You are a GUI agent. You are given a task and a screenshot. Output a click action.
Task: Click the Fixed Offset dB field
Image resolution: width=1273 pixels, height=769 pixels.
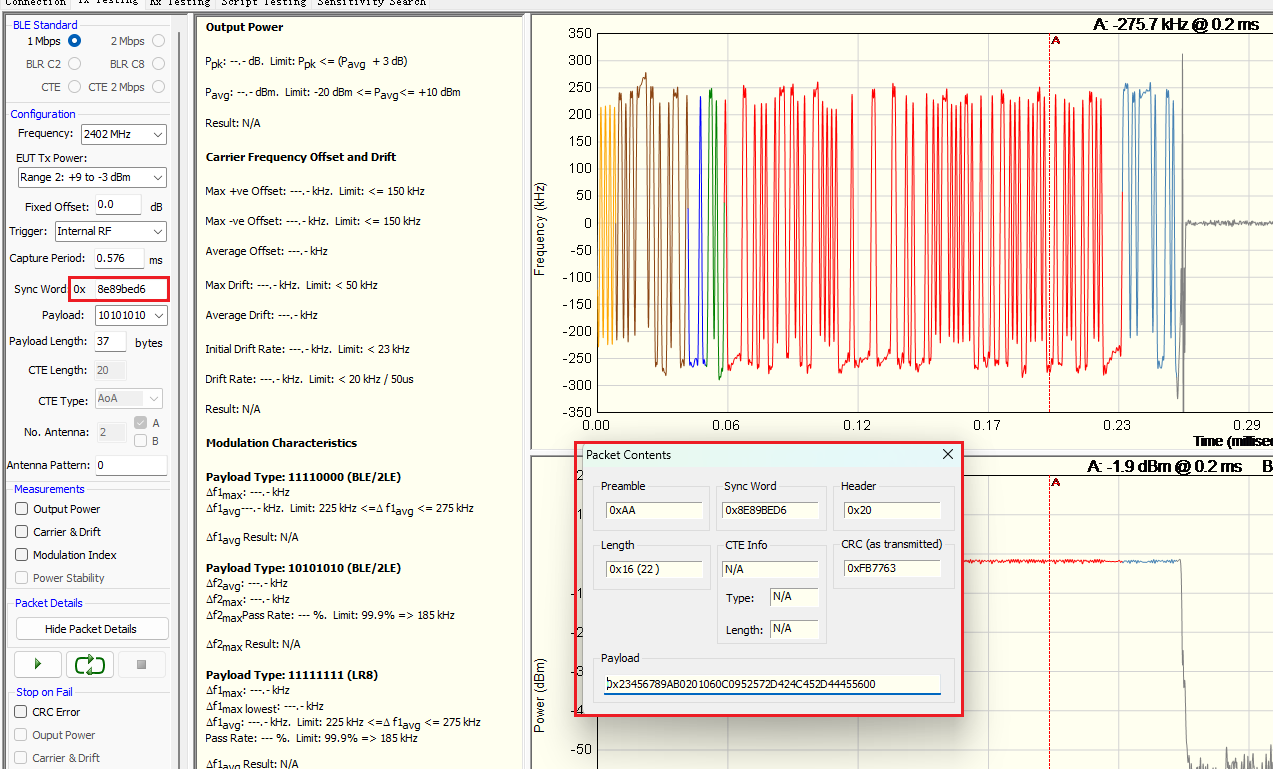[119, 205]
